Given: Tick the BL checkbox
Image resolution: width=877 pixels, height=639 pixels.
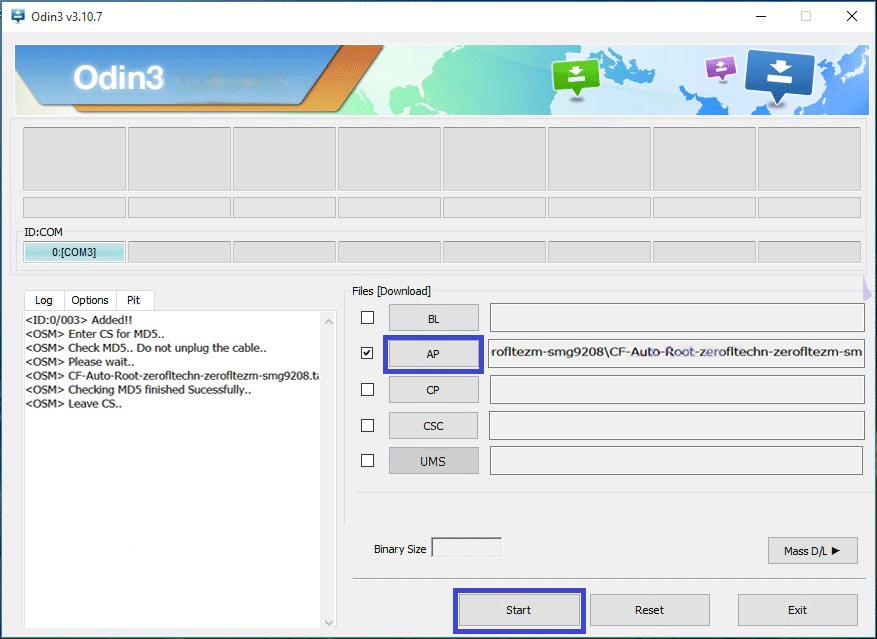Looking at the screenshot, I should point(367,317).
